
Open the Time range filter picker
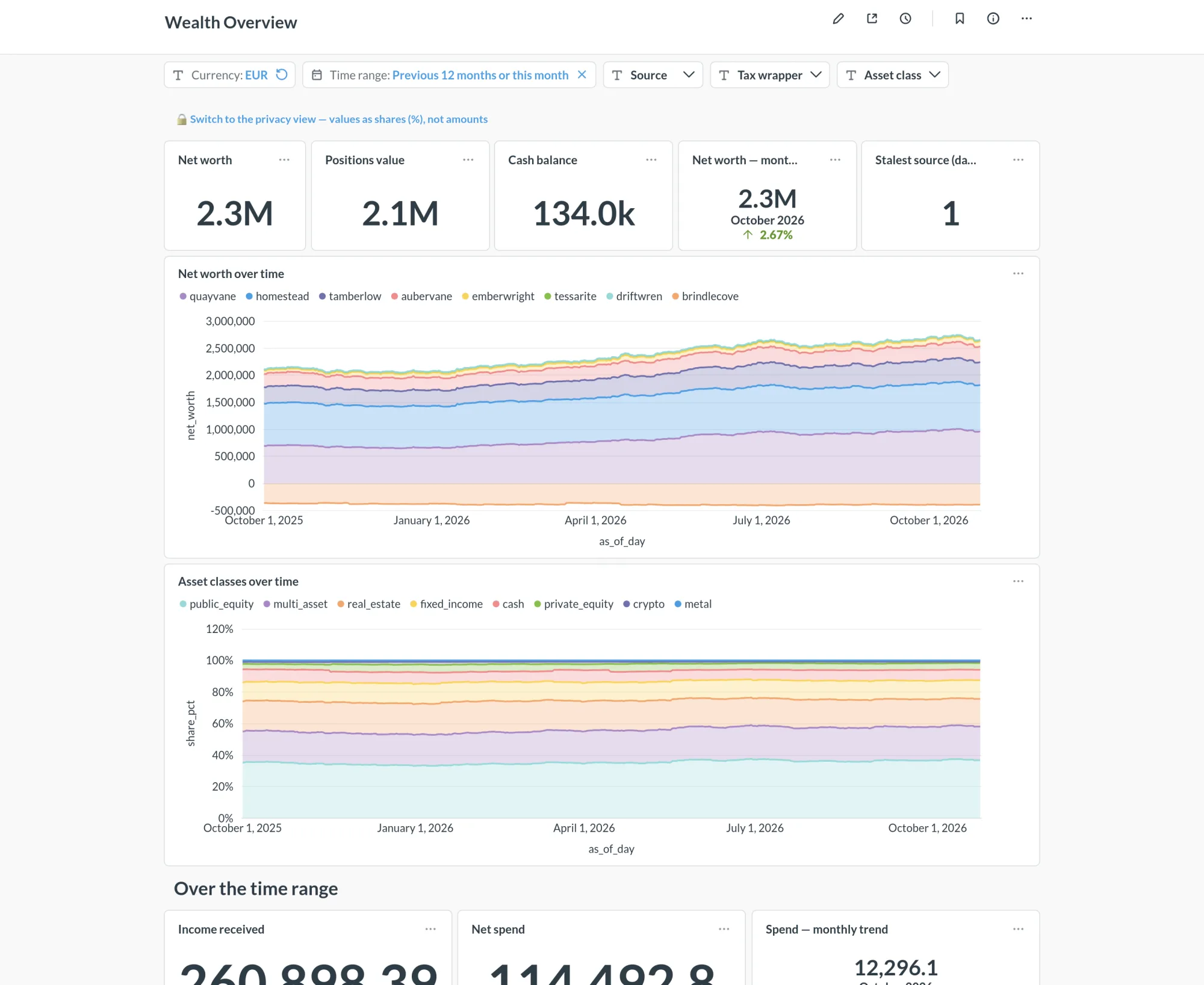point(448,75)
